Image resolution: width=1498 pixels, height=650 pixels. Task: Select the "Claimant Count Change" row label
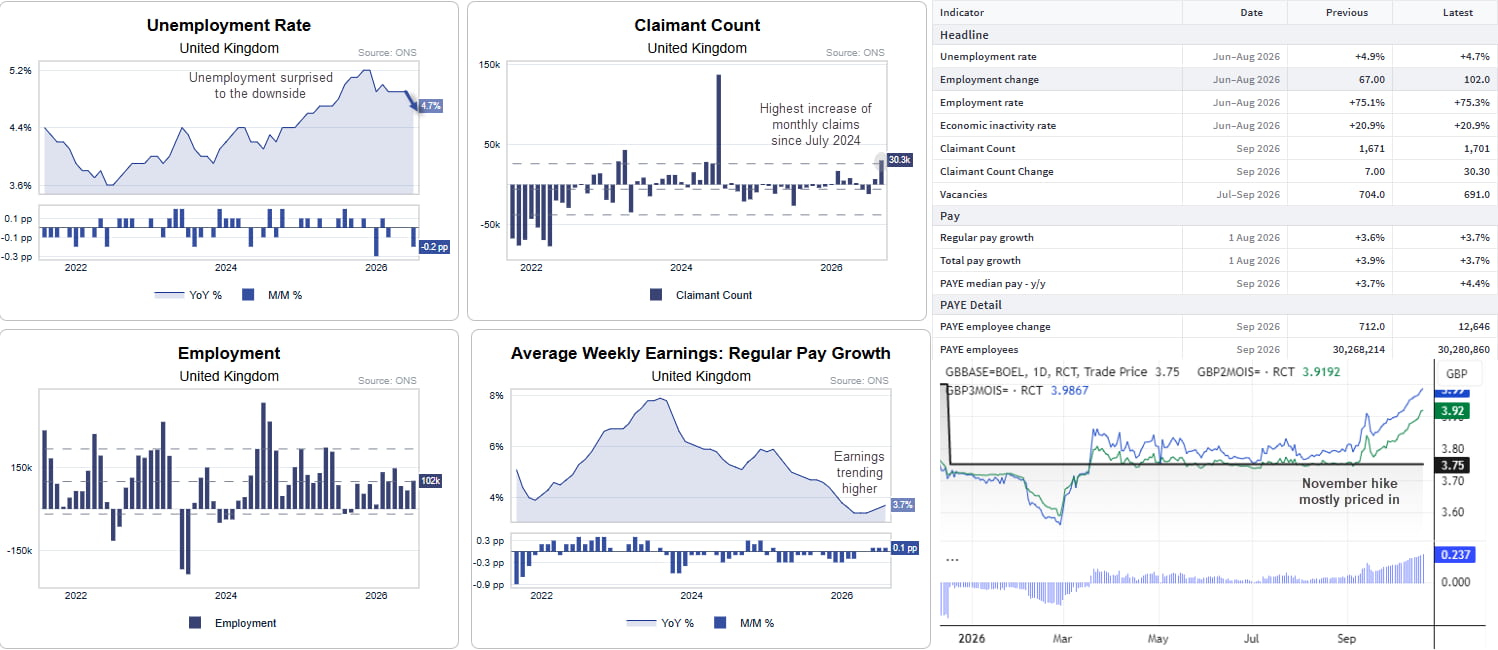997,172
